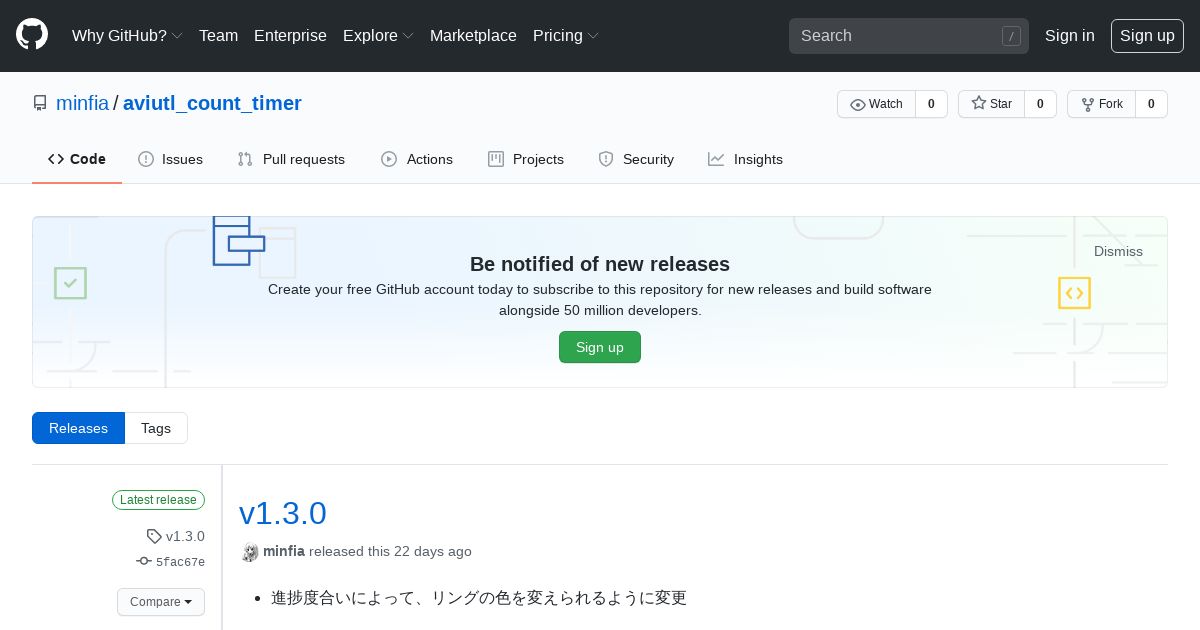
Task: Watch this repository
Action: (x=876, y=104)
